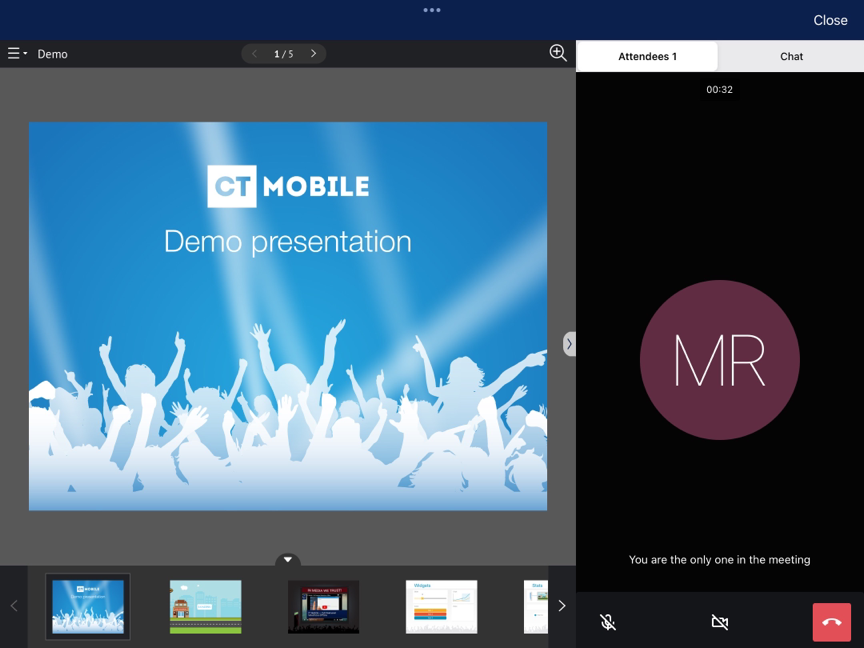Tap the three dots at top
This screenshot has width=864, height=648.
(432, 10)
